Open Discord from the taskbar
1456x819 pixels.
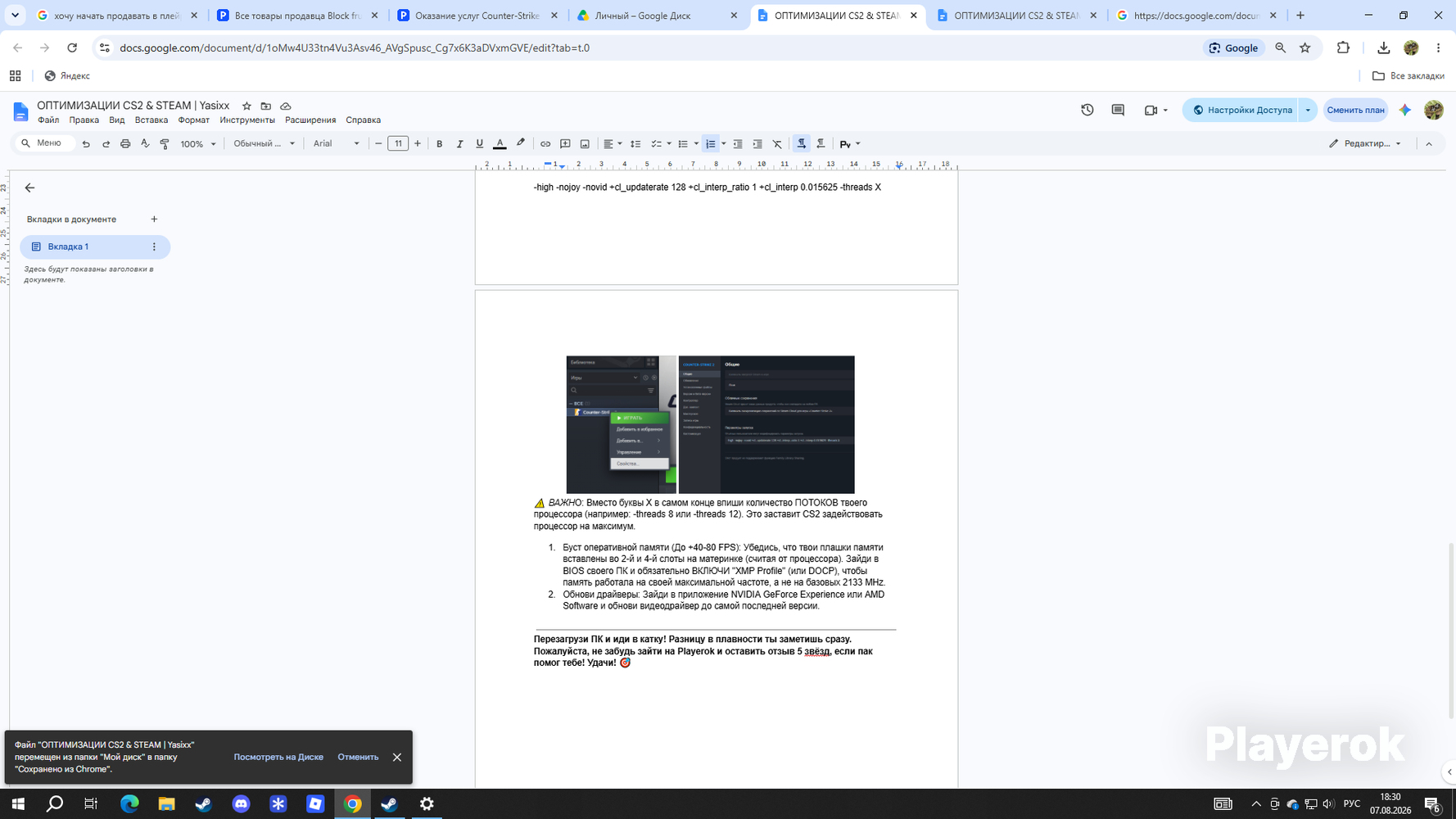coord(241,804)
